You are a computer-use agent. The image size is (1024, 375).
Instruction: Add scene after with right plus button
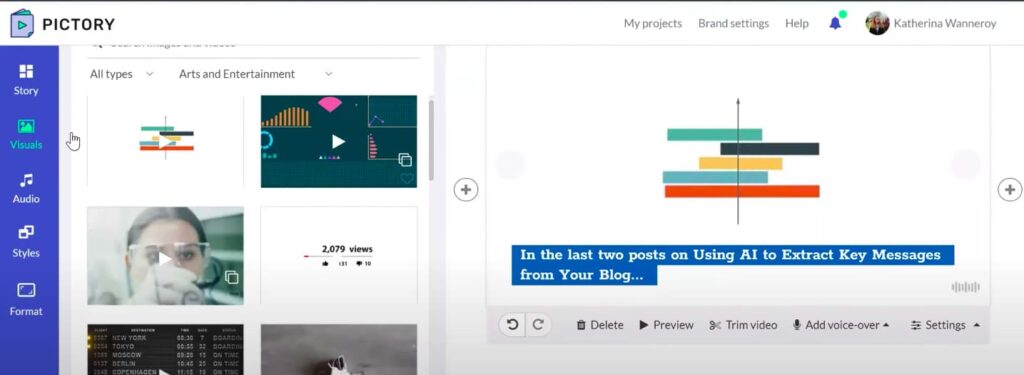click(1010, 189)
